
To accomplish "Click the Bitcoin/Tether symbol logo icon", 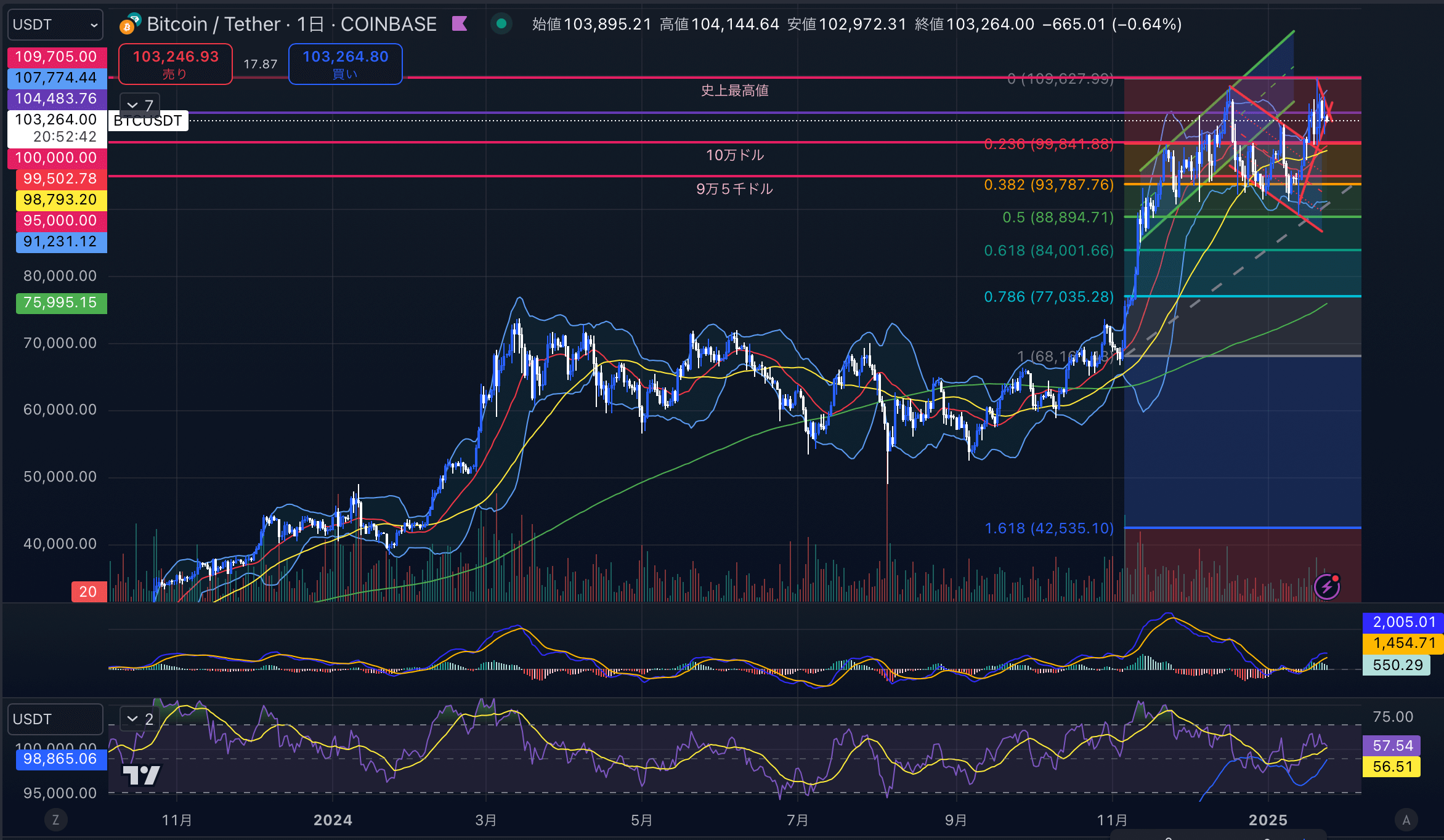I will 130,24.
